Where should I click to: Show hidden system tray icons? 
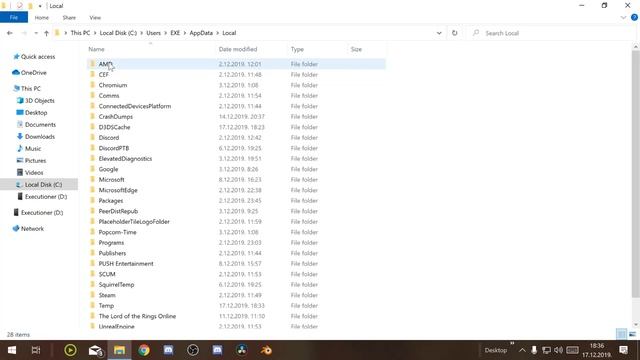[x=522, y=350]
